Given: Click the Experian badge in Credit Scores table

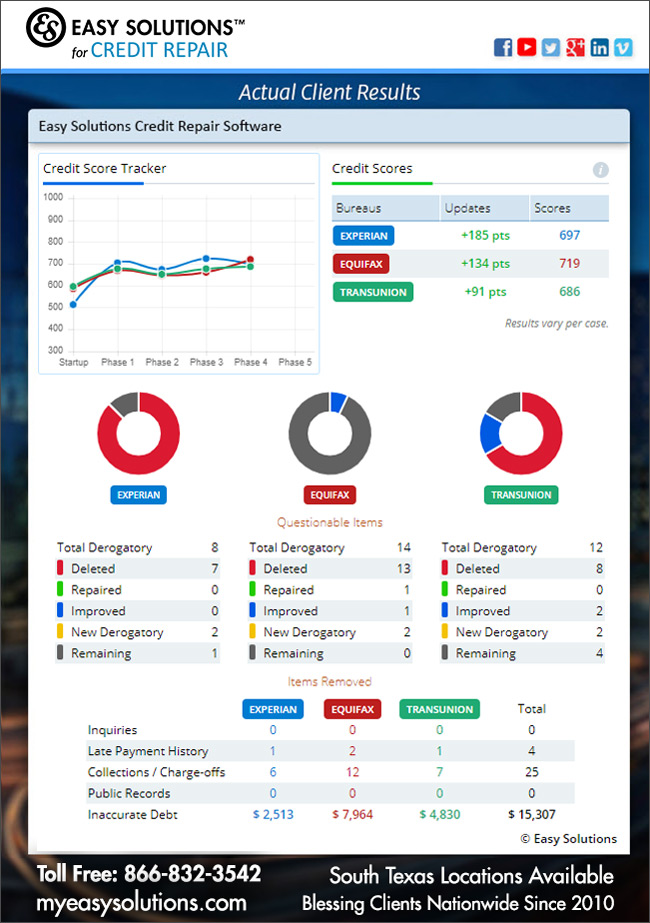Looking at the screenshot, I should click(x=363, y=235).
